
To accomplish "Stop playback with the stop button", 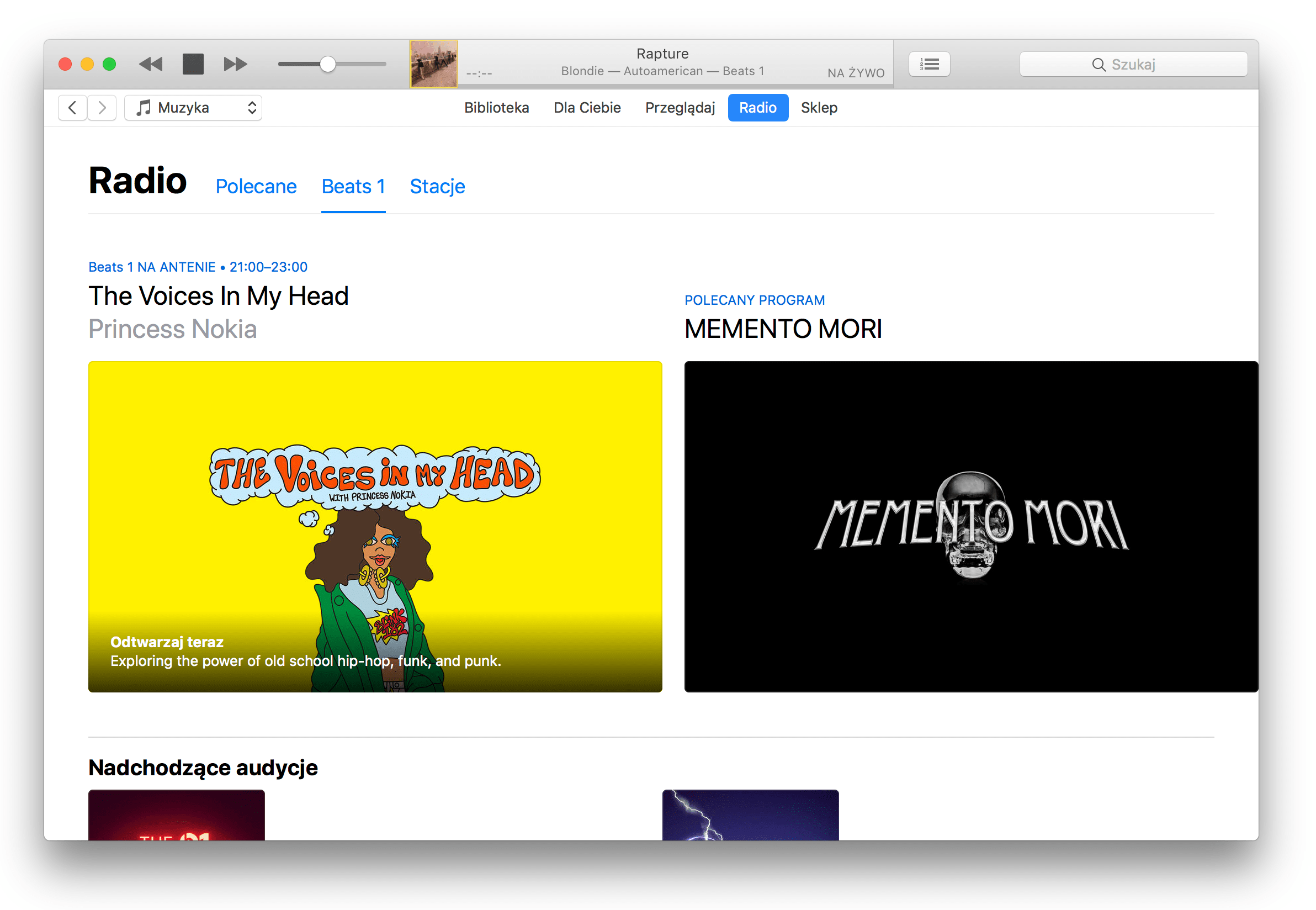I will tap(193, 64).
